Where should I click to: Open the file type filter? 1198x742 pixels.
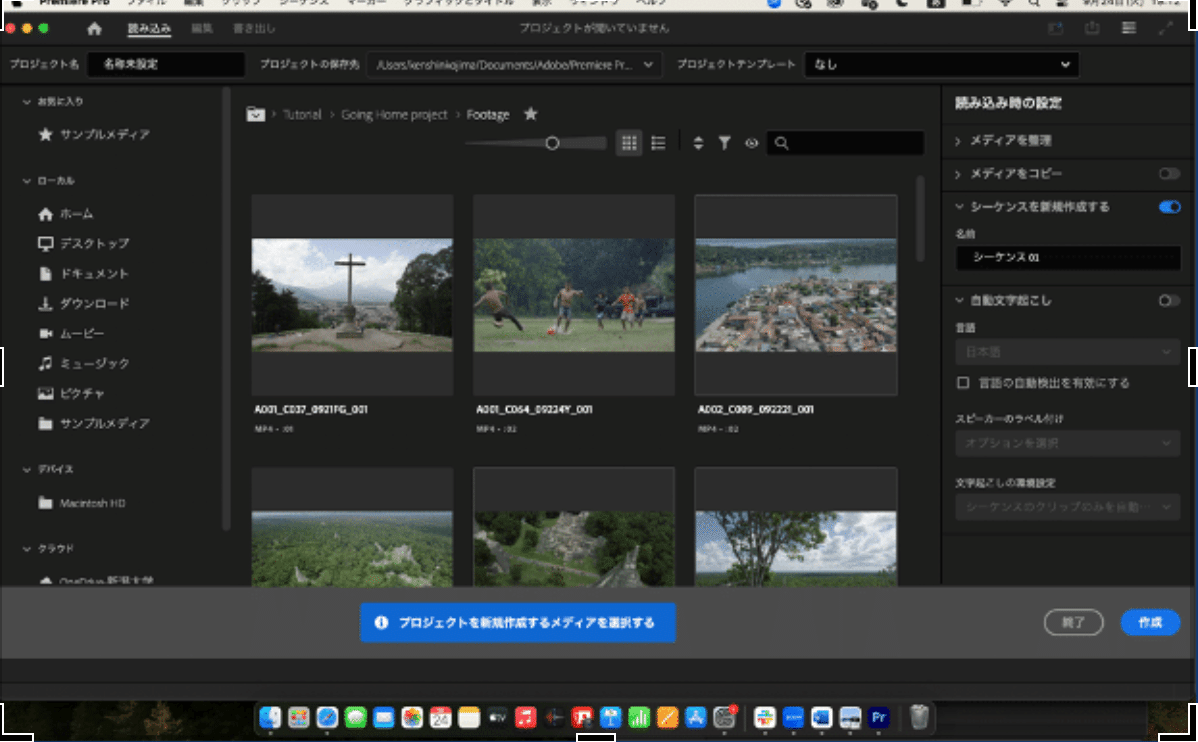pyautogui.click(x=724, y=143)
